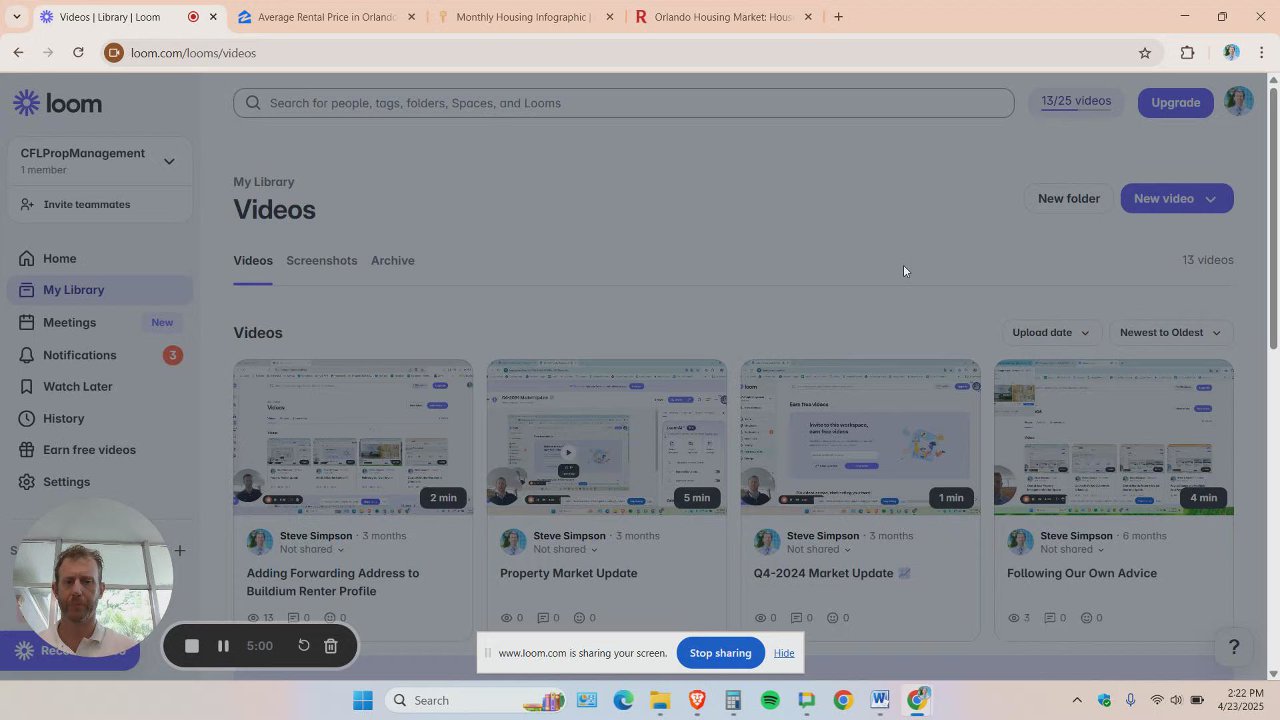Image resolution: width=1280 pixels, height=720 pixels.
Task: Click the Following Our Own Advice title
Action: pyautogui.click(x=1082, y=573)
